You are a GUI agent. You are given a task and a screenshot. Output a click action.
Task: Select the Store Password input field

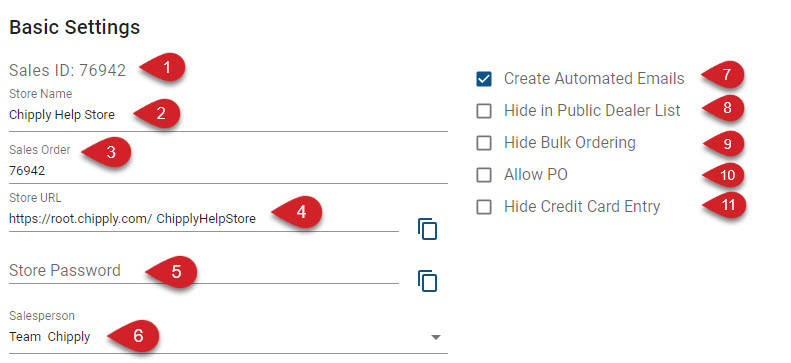(x=204, y=271)
